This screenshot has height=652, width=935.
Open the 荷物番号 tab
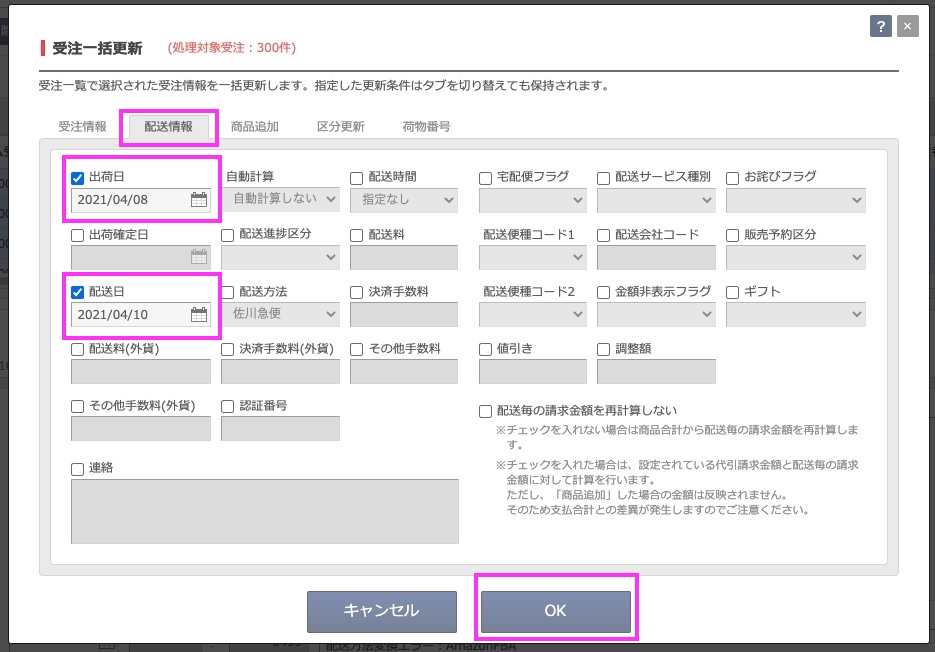pos(426,127)
